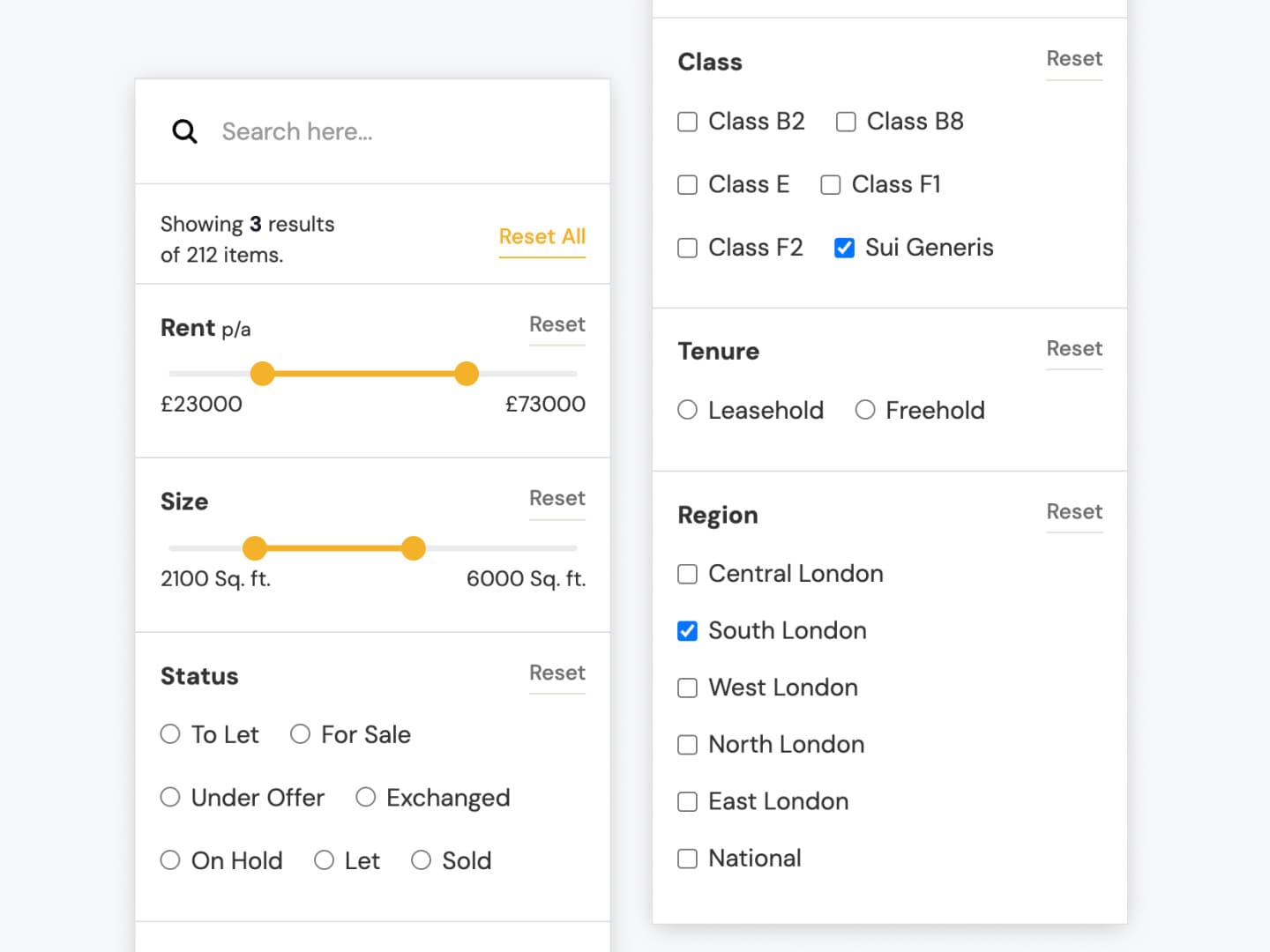Click the Reset All link
Image resolution: width=1270 pixels, height=952 pixels.
point(542,236)
